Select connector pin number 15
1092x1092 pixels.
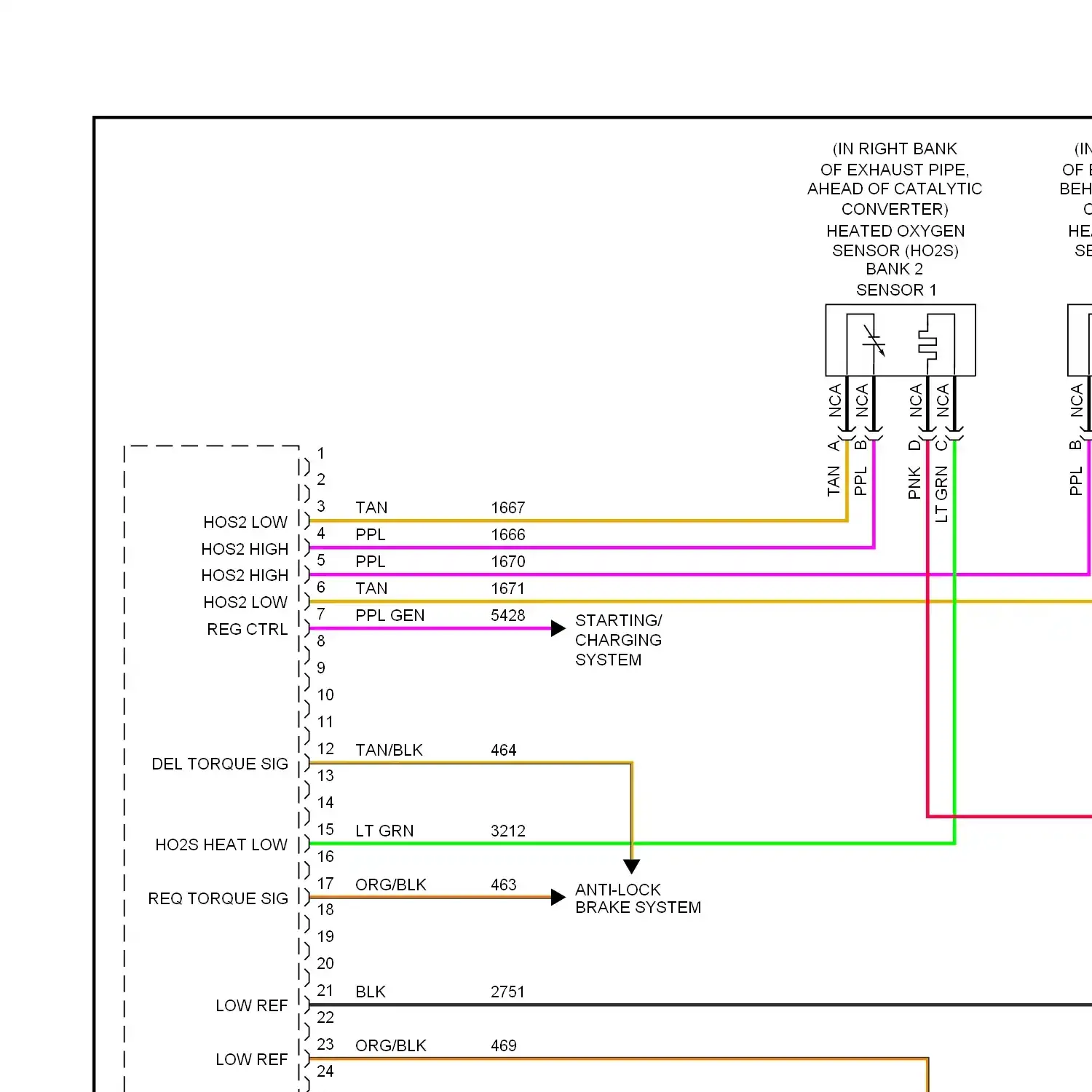(325, 830)
